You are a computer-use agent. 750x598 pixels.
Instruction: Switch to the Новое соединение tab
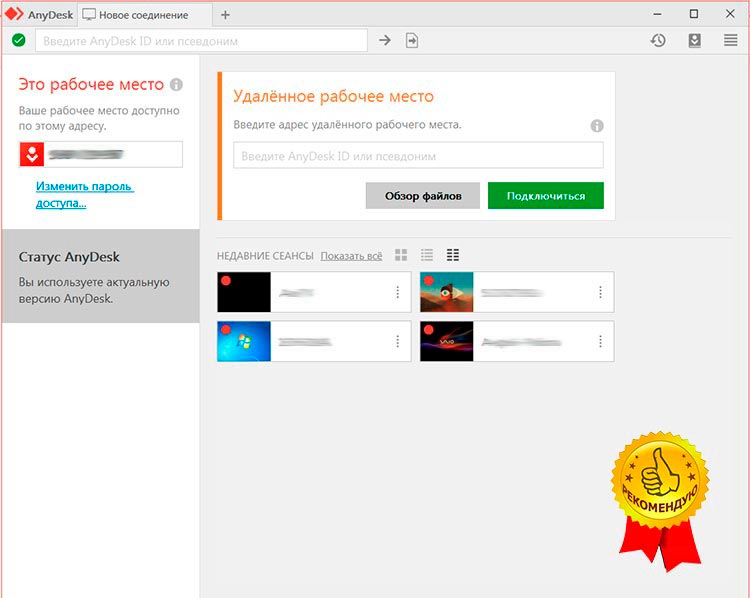143,15
